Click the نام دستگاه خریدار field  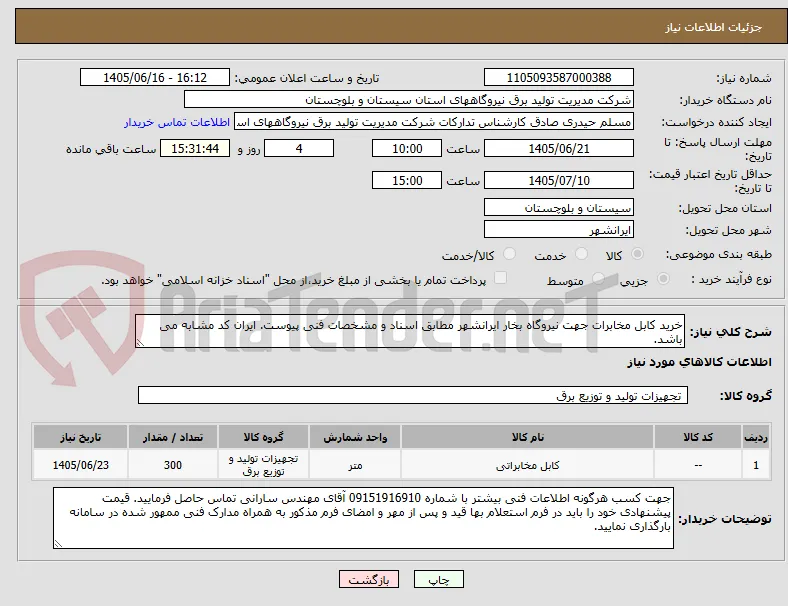[409, 99]
